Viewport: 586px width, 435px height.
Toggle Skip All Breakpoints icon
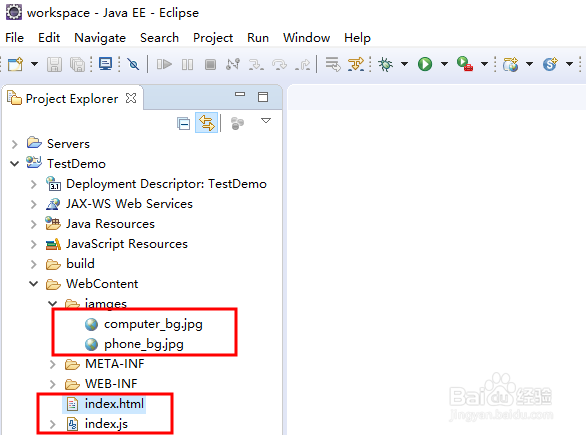tap(133, 64)
